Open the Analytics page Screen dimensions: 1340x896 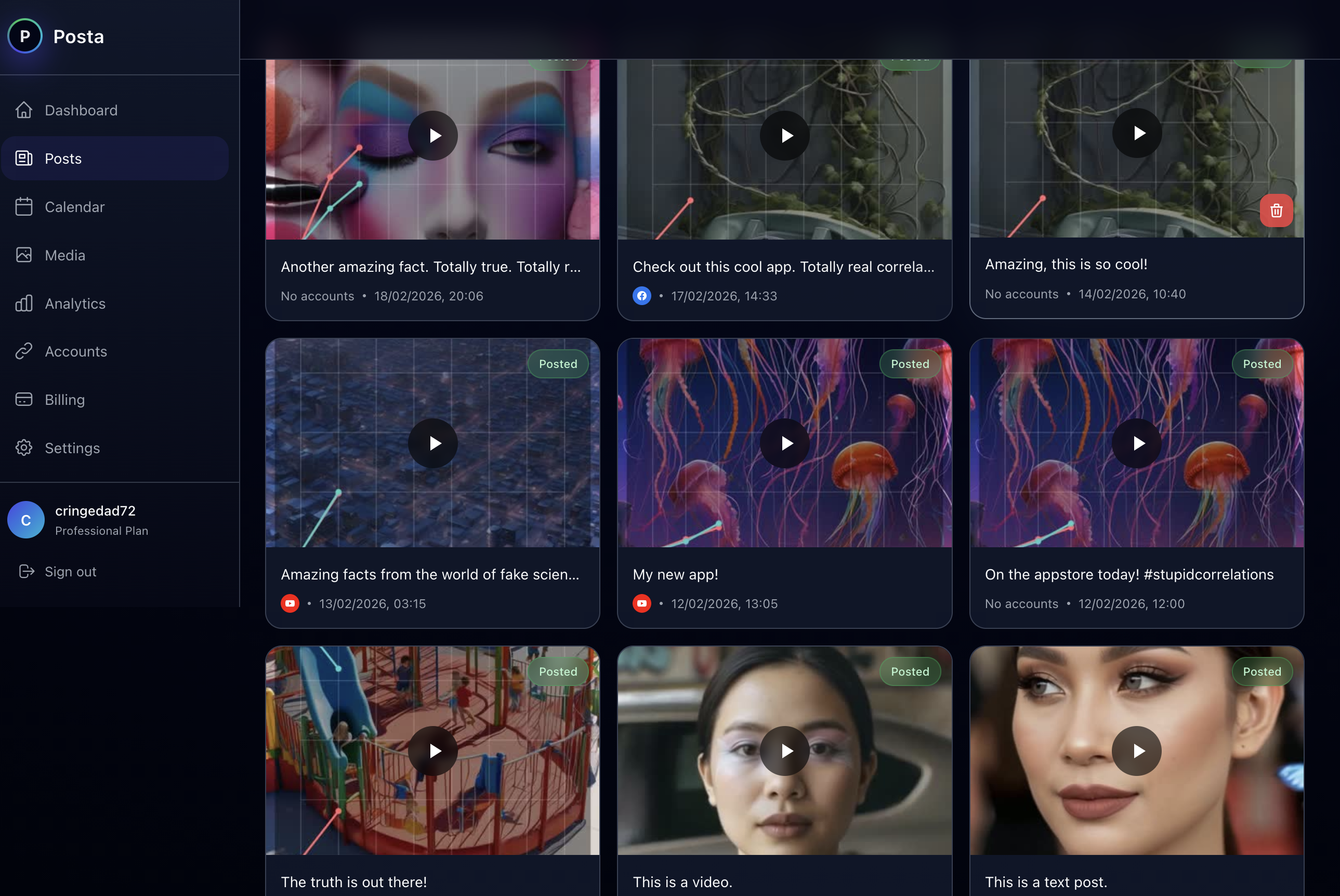115,303
